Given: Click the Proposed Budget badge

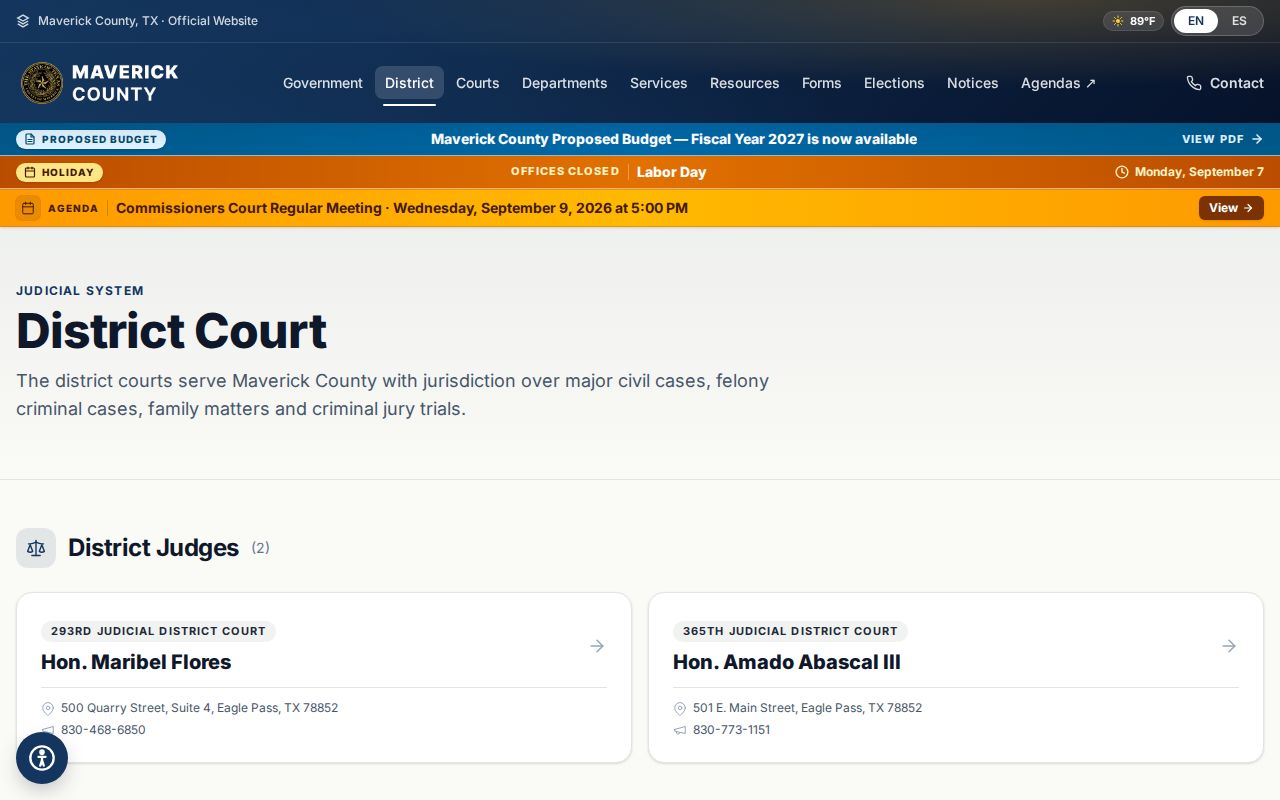Looking at the screenshot, I should tap(91, 139).
